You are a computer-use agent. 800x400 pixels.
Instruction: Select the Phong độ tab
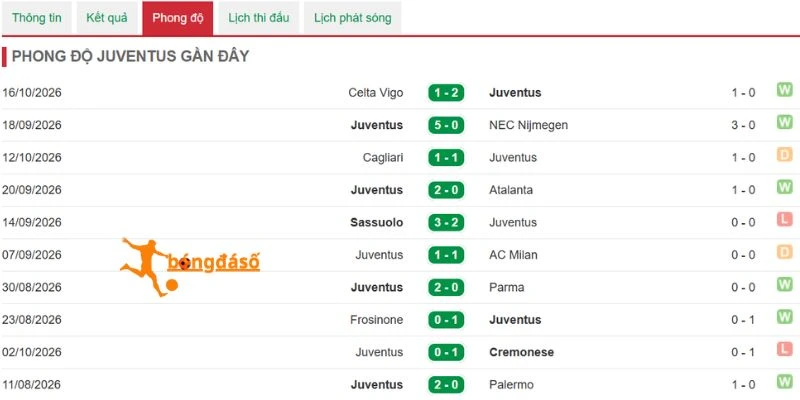tap(178, 18)
